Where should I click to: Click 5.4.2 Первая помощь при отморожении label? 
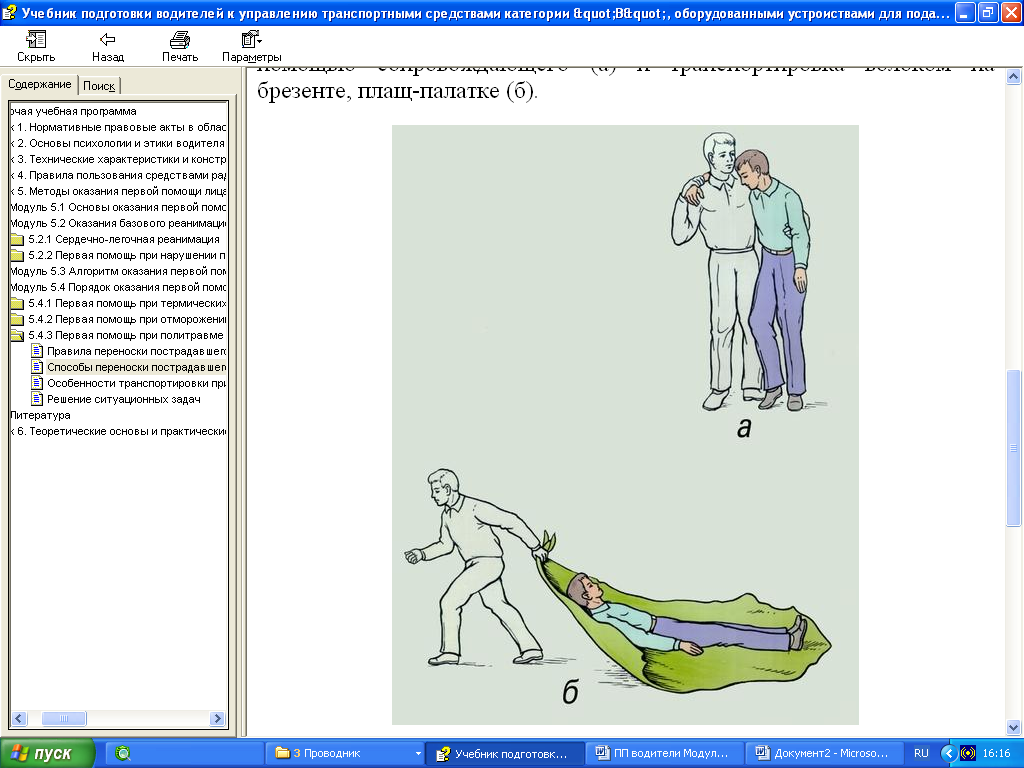tap(127, 319)
